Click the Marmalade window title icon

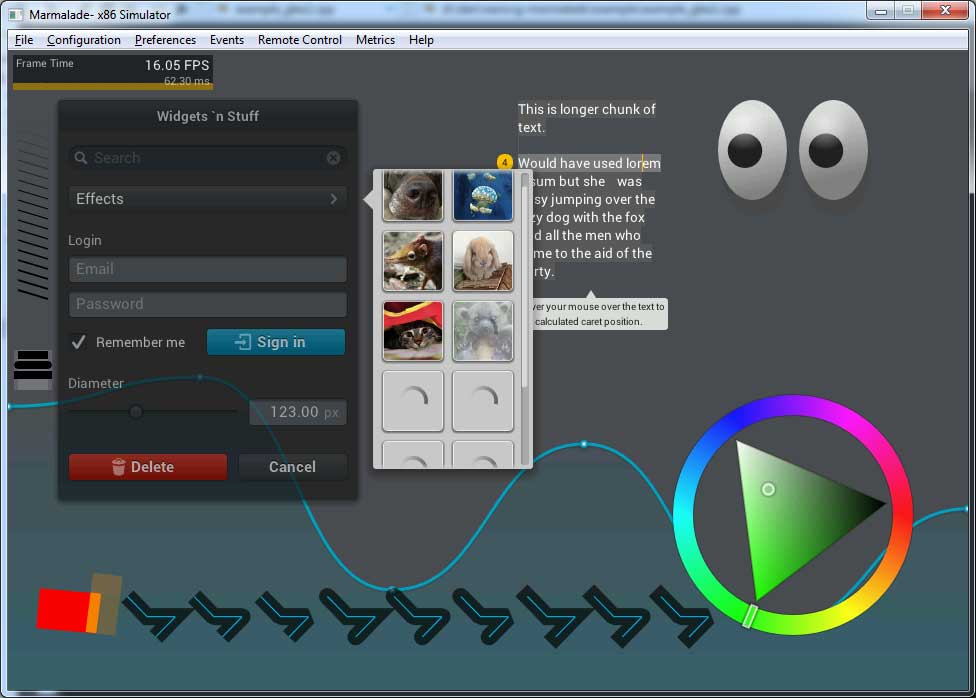point(16,14)
